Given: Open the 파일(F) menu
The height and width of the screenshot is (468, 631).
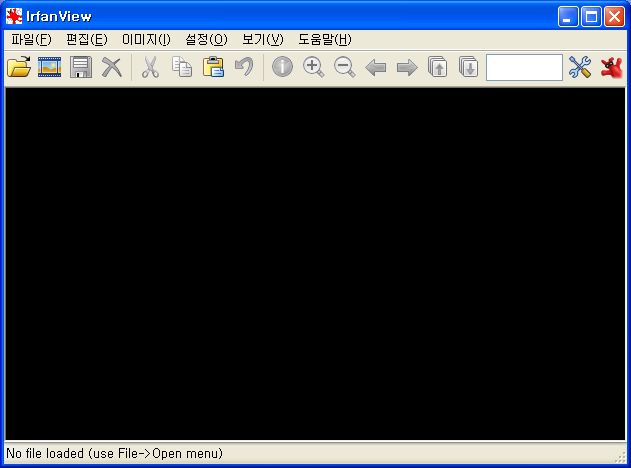Looking at the screenshot, I should pyautogui.click(x=31, y=39).
